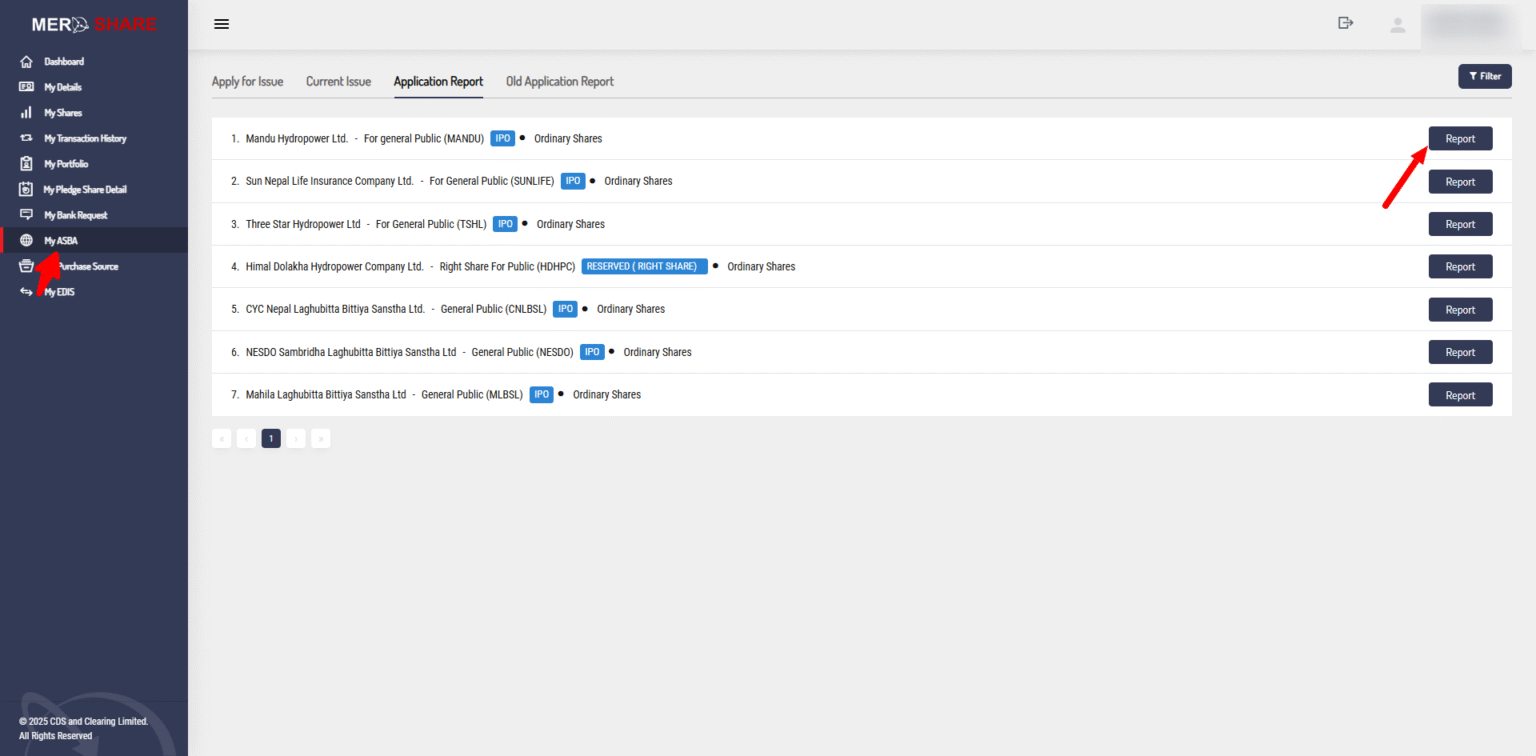Open My Shares bar chart icon
The width and height of the screenshot is (1536, 756).
click(x=27, y=113)
